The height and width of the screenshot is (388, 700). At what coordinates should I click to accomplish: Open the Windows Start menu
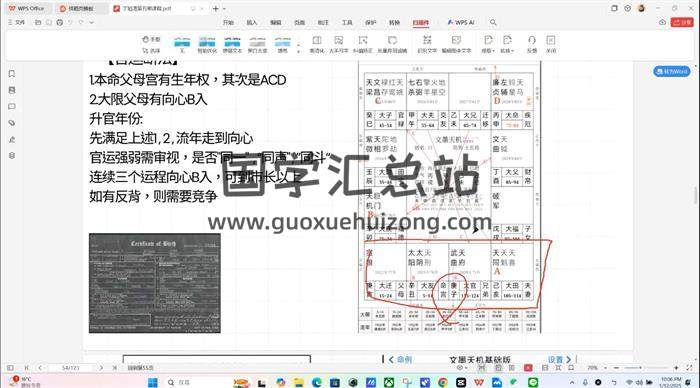click(x=153, y=383)
